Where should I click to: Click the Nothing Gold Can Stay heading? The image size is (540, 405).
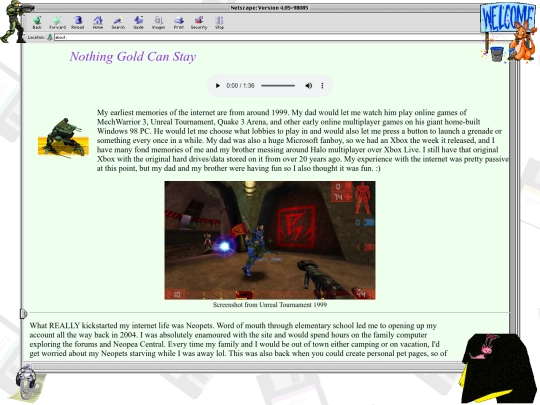pos(133,56)
